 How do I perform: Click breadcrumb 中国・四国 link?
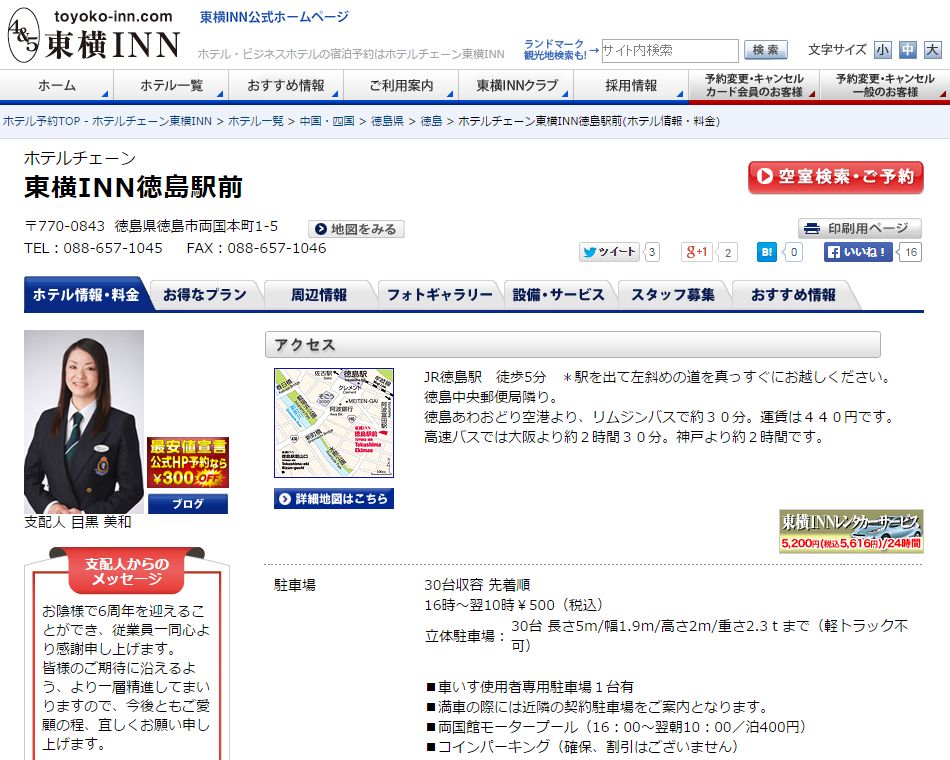tap(327, 121)
